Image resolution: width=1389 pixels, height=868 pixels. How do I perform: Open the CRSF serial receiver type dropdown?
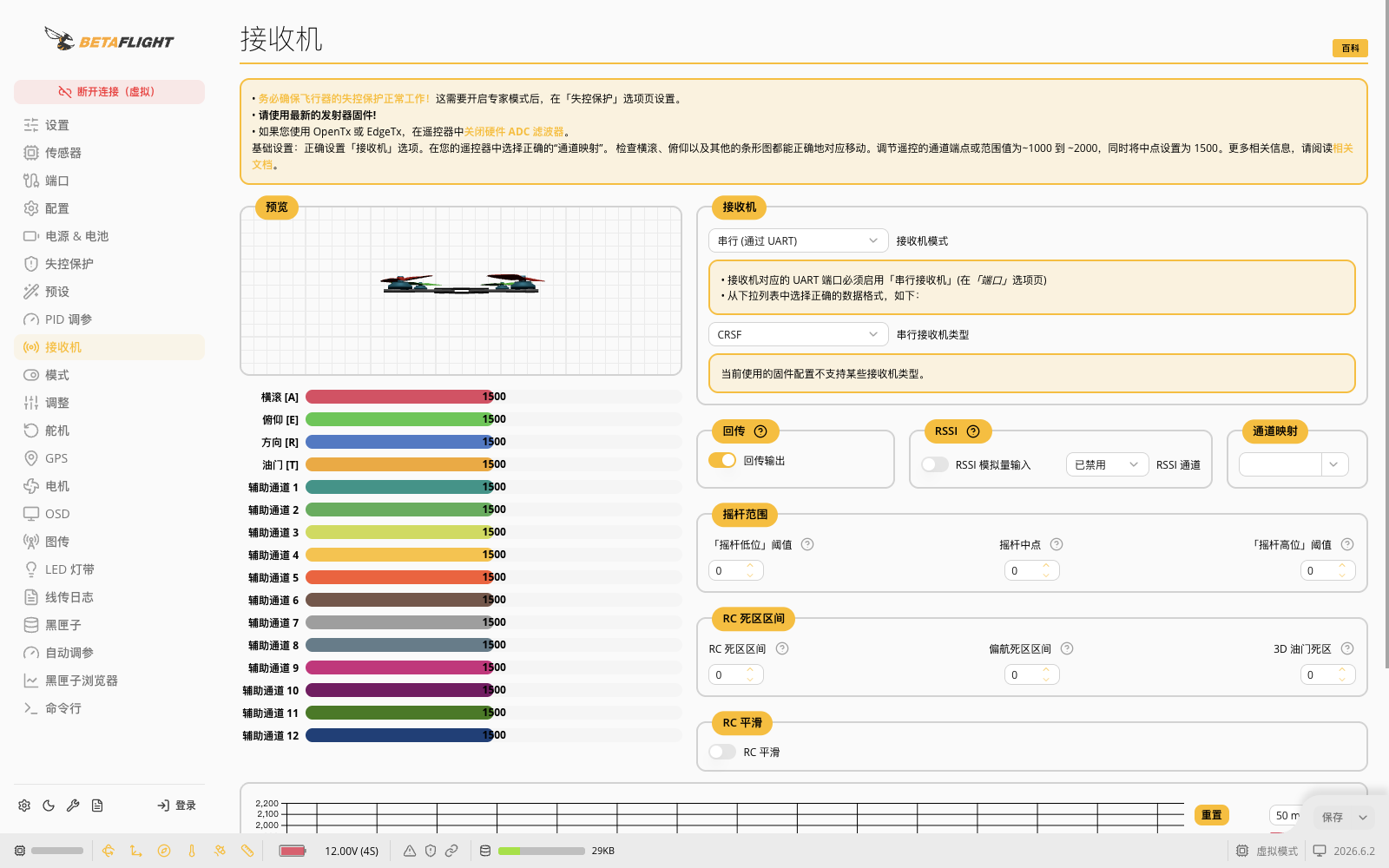(x=799, y=334)
